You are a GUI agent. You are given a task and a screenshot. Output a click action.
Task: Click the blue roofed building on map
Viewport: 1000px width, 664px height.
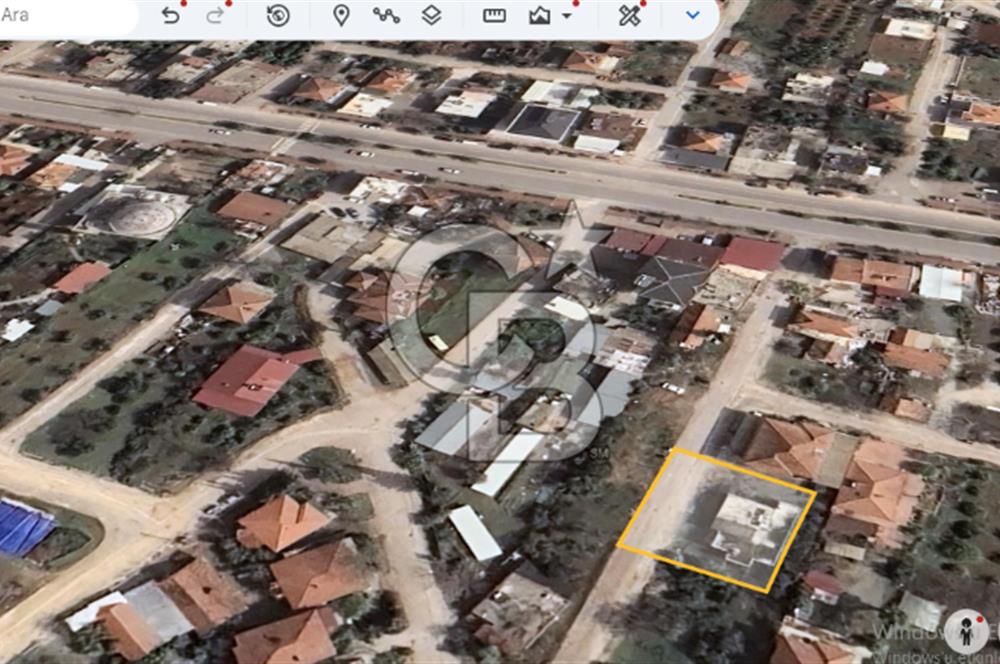[22, 528]
